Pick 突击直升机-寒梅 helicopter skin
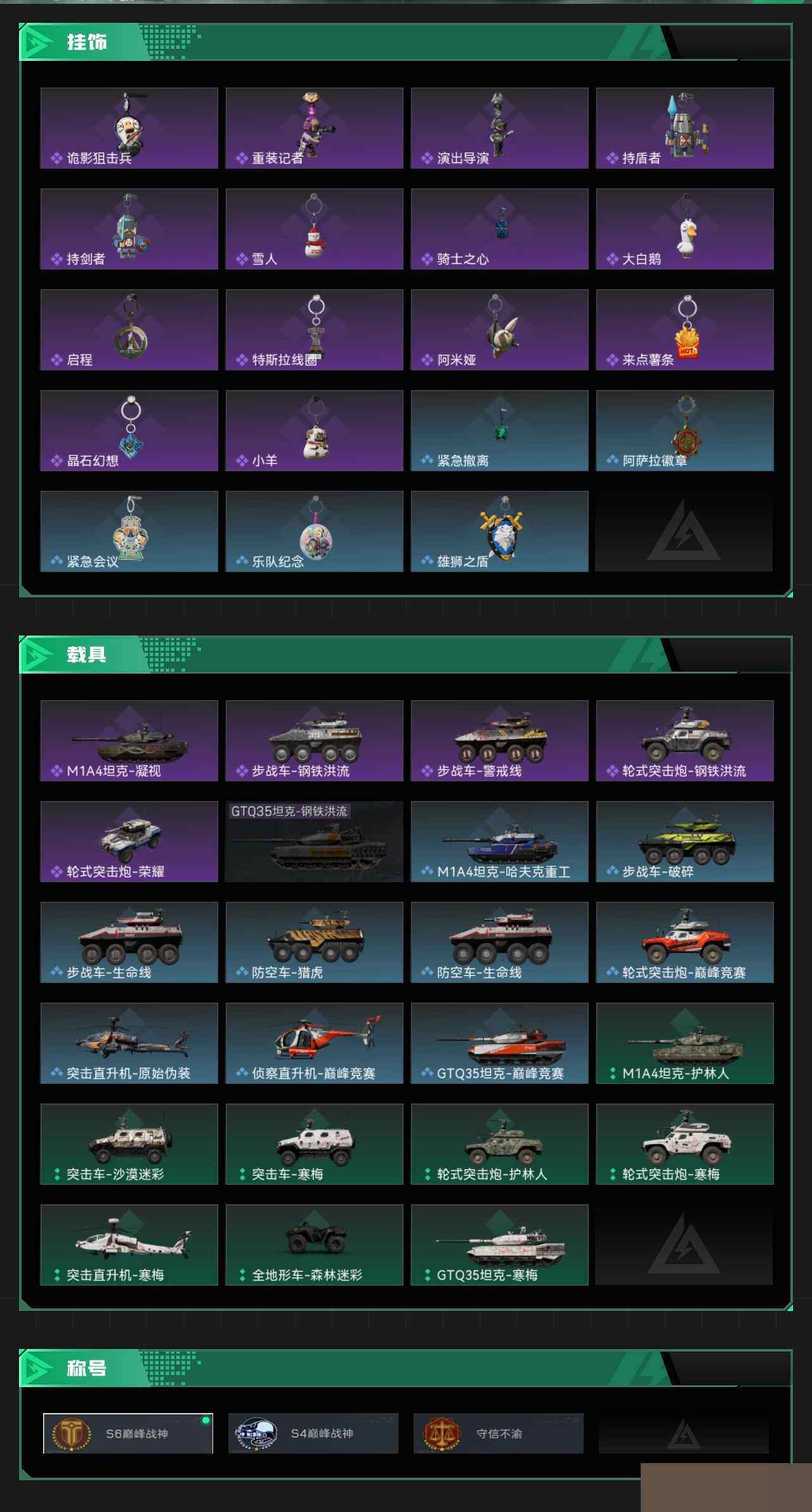 coord(129,1245)
